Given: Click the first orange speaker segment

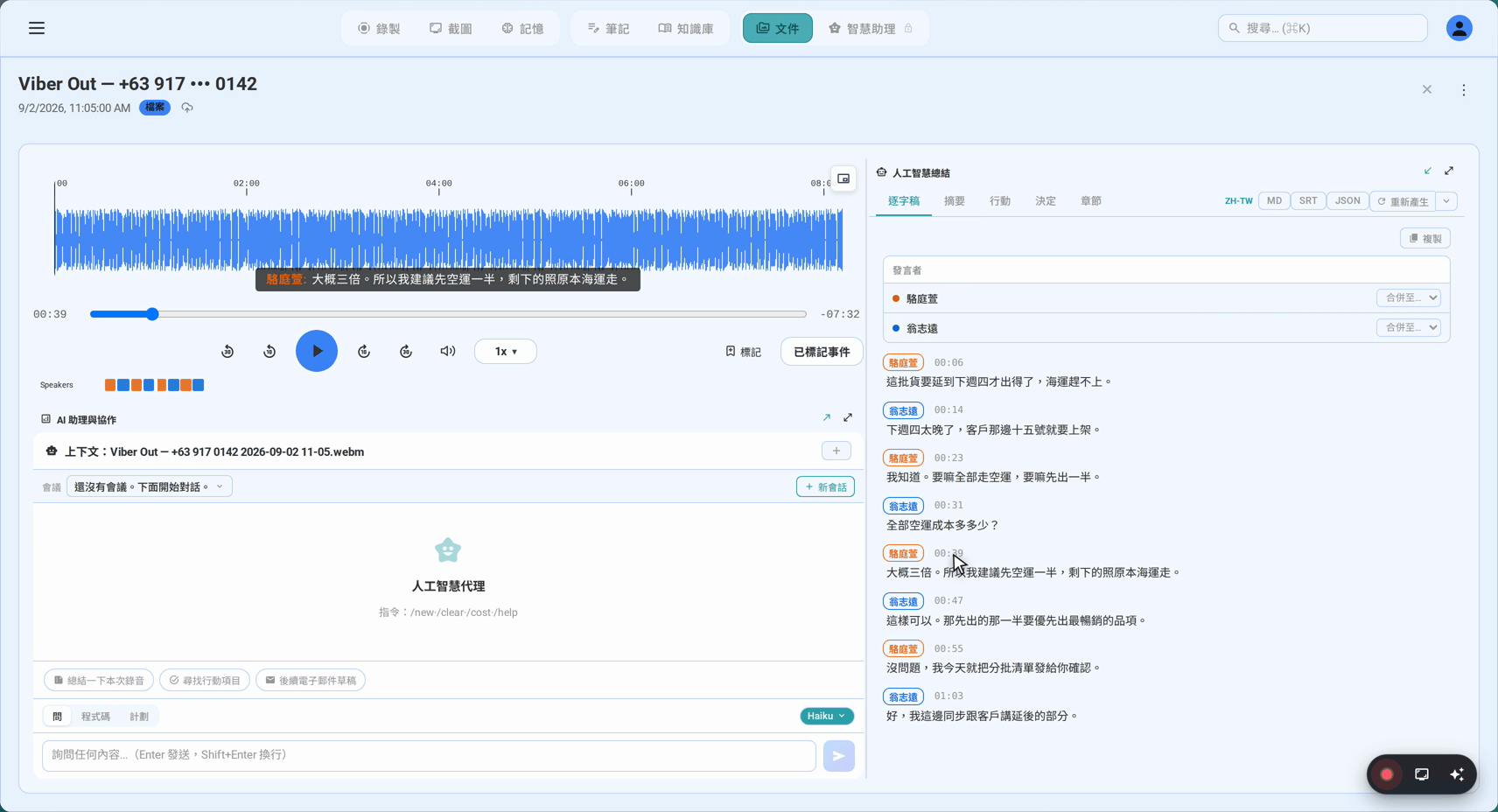Looking at the screenshot, I should click(x=110, y=385).
